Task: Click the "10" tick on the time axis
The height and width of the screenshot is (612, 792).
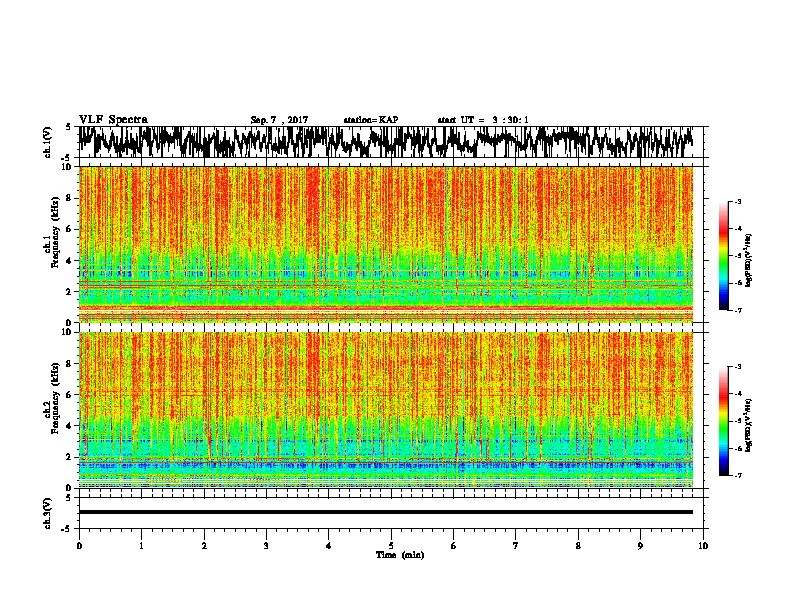Action: [x=703, y=545]
